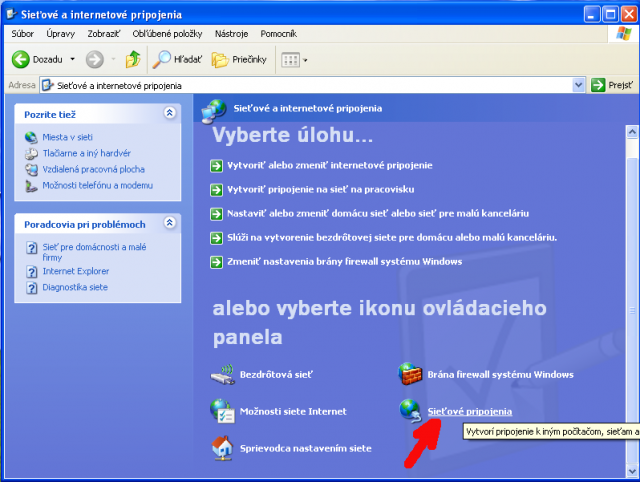Click the scrollbar up arrow

pyautogui.click(x=632, y=131)
